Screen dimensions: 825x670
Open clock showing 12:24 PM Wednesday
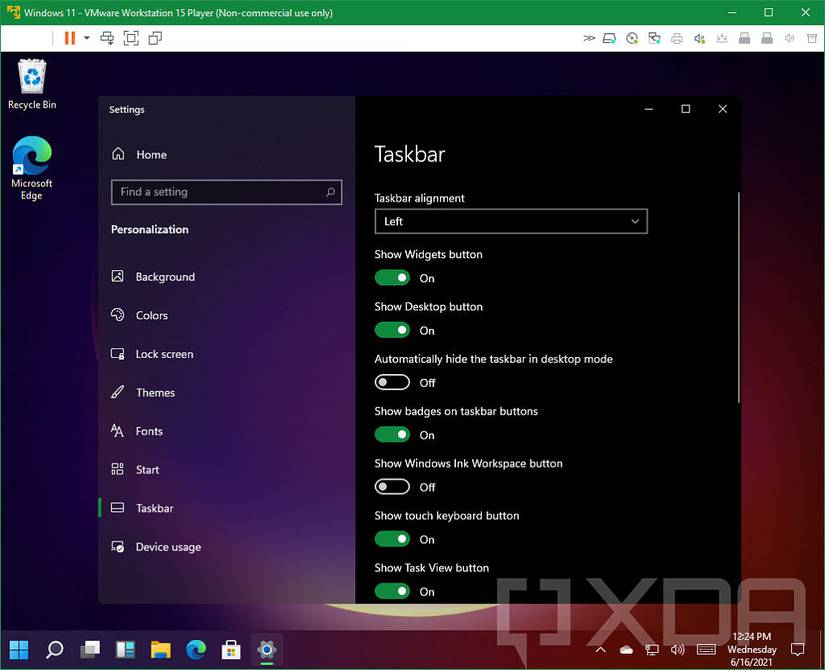coord(752,650)
